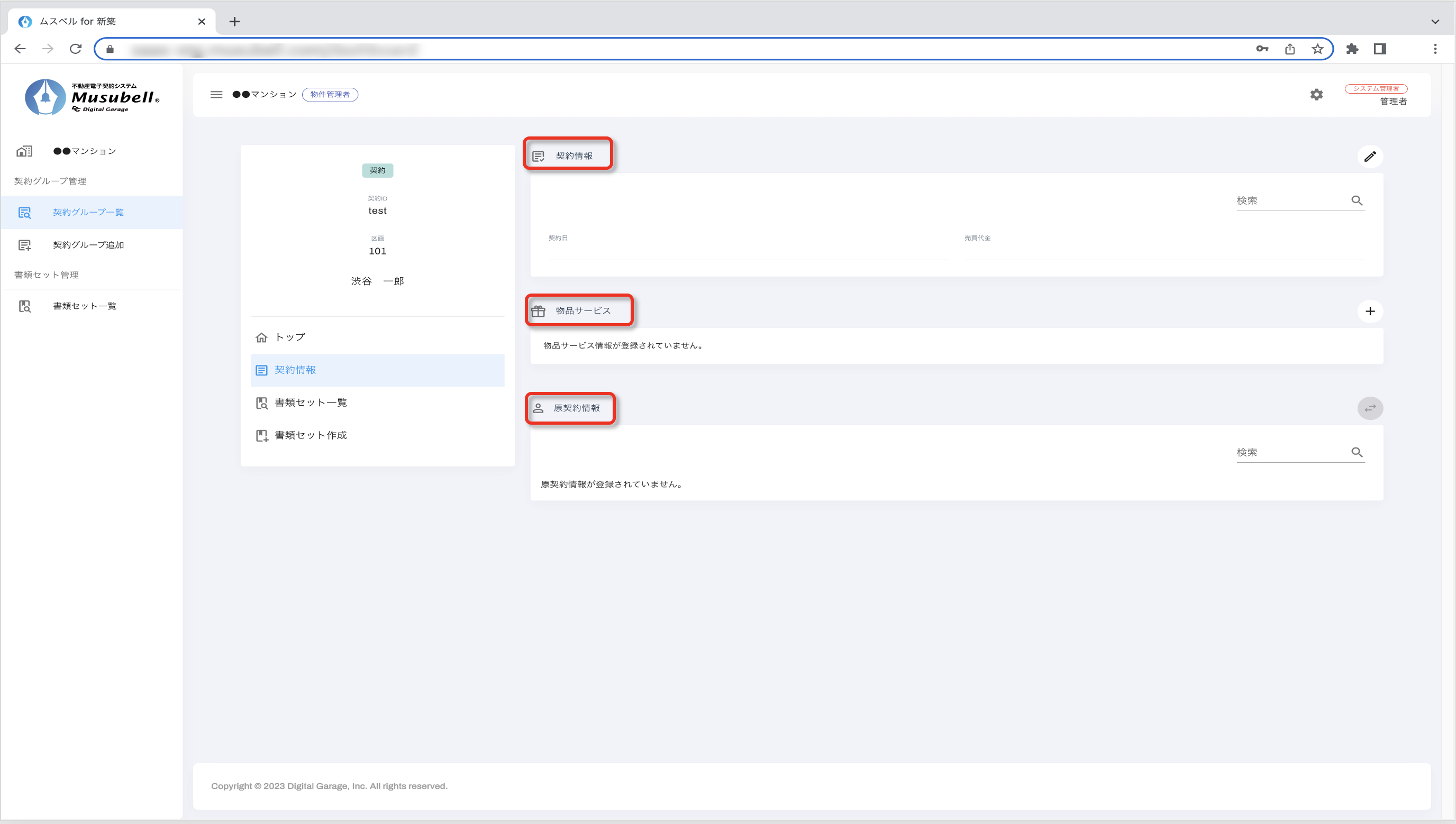Click the plus icon to add 物品サービス
Viewport: 1456px width, 824px height.
click(1369, 312)
